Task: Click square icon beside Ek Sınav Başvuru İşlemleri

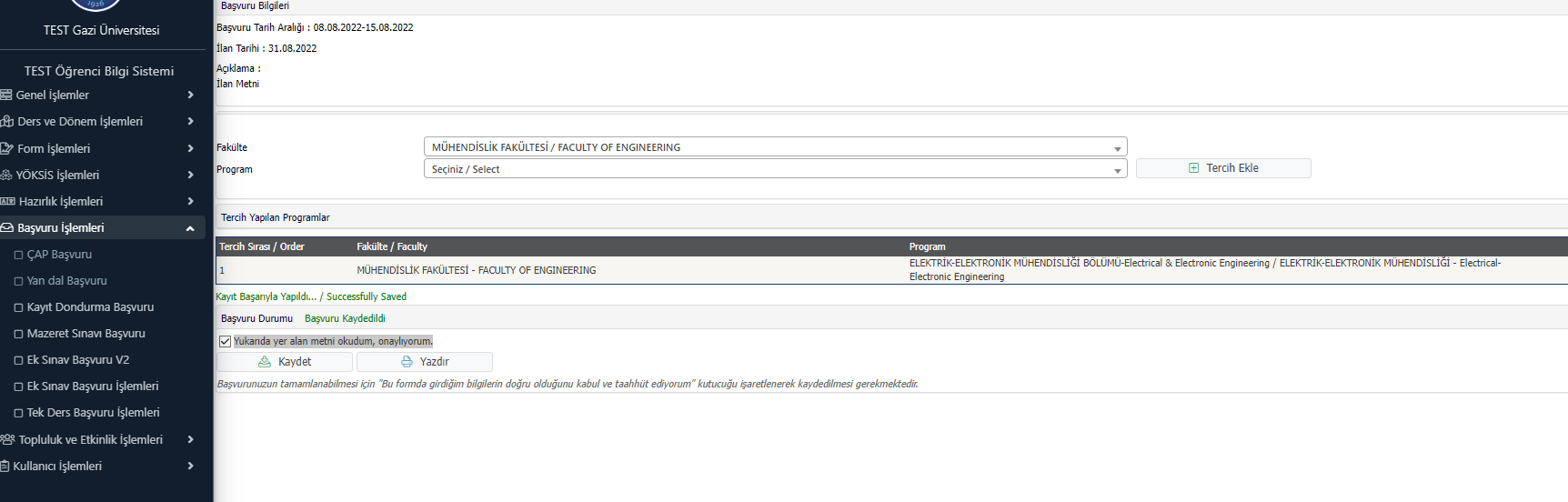Action: (x=18, y=387)
